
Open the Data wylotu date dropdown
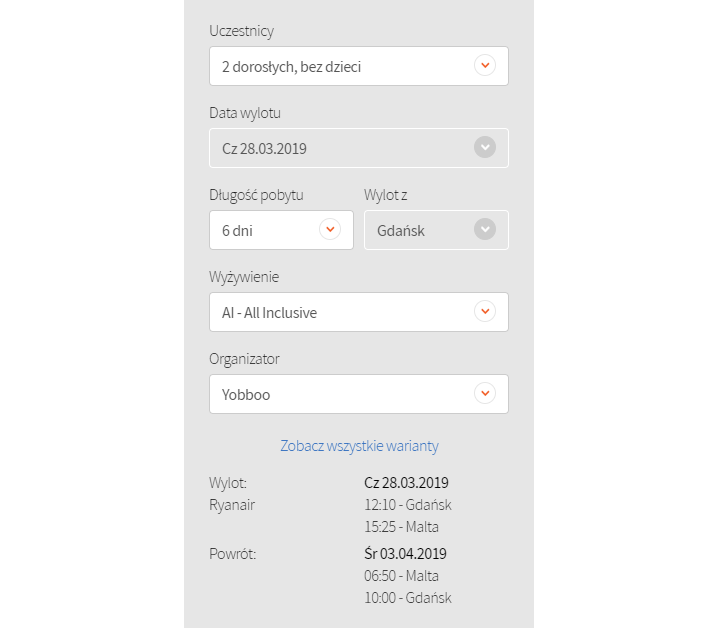(x=340, y=149)
